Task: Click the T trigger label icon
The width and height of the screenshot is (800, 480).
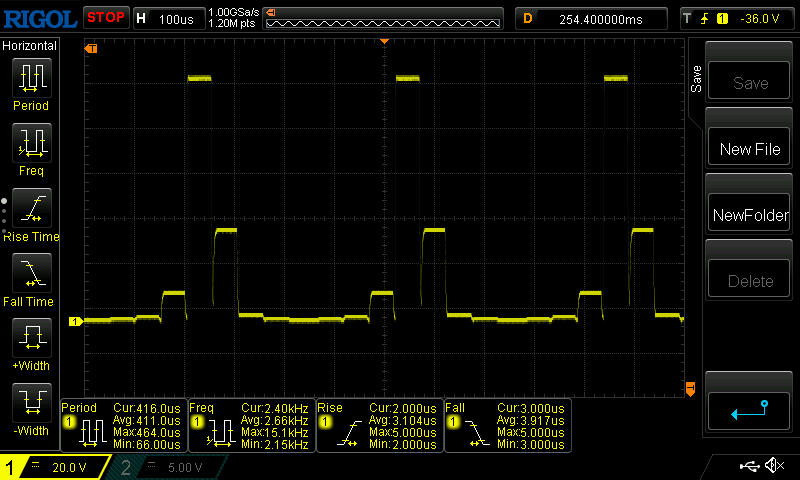Action: click(x=687, y=19)
